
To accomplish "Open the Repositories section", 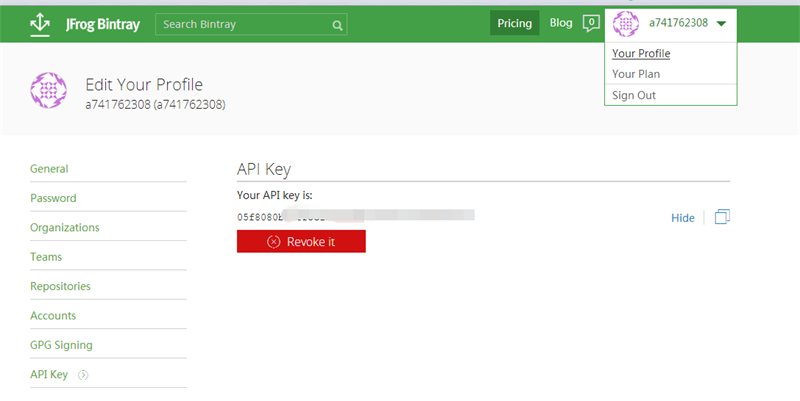I will [x=60, y=286].
